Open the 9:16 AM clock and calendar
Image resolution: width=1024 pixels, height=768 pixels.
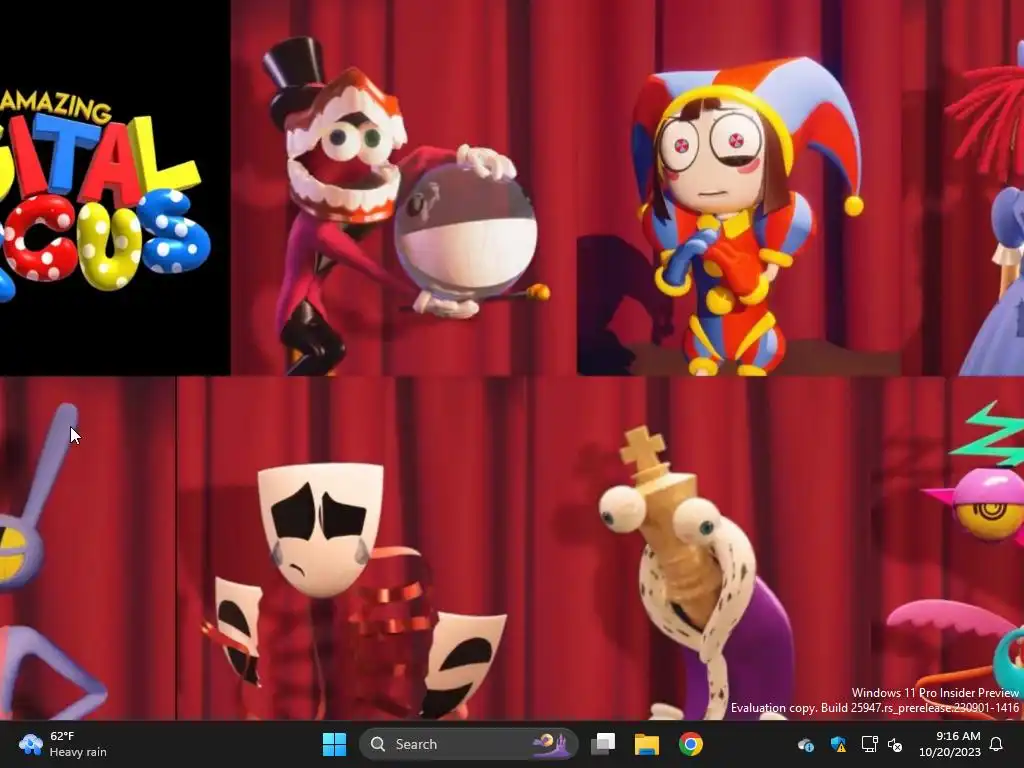[950, 744]
